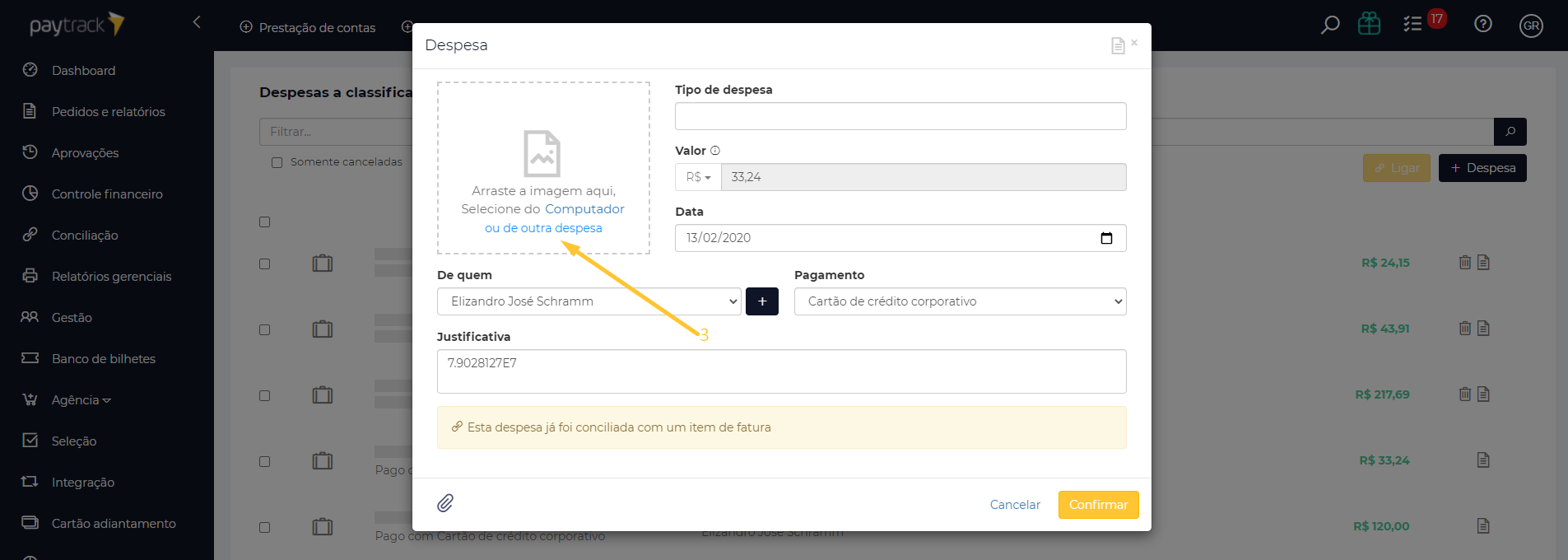Open the task list notifications icon
Image resolution: width=1568 pixels, height=560 pixels.
[1413, 25]
